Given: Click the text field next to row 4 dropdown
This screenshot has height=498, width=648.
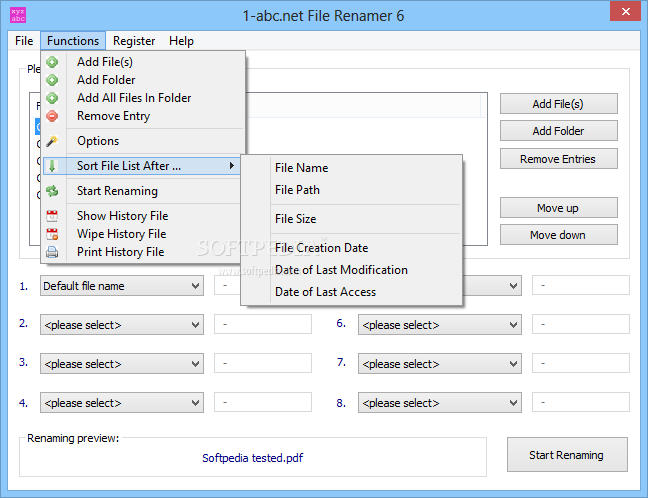Looking at the screenshot, I should click(263, 402).
